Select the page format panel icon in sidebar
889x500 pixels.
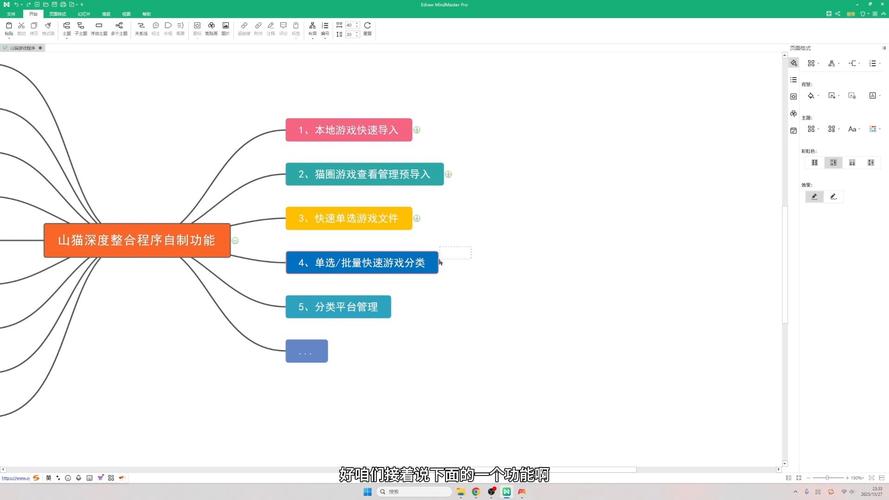(x=793, y=63)
